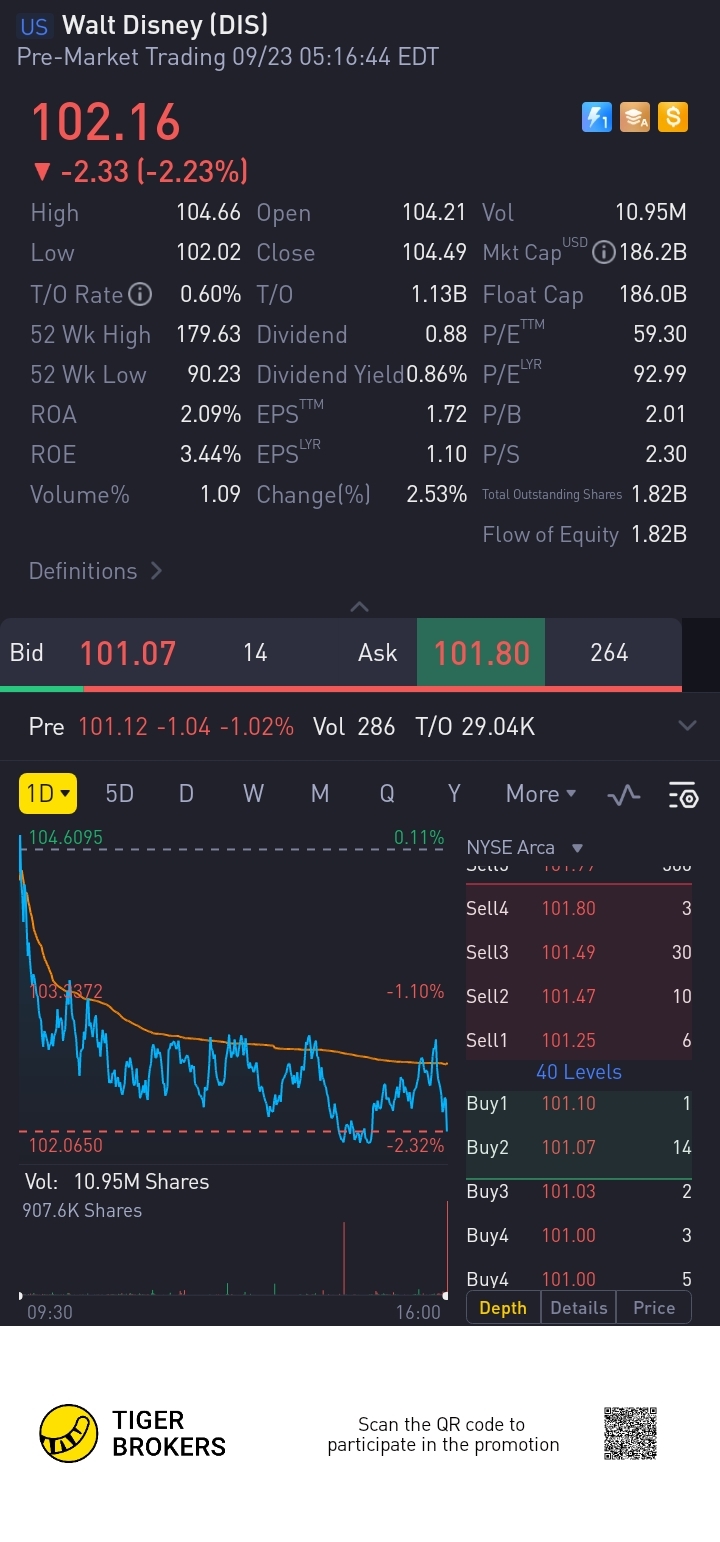Image resolution: width=720 pixels, height=1542 pixels.
Task: Tap the Tiger Brokers logo
Action: [132, 1434]
